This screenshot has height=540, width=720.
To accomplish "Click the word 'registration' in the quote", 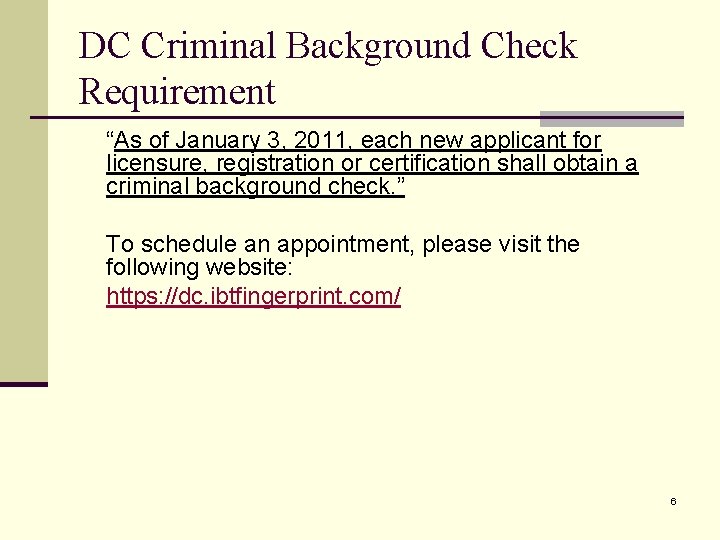I will tap(275, 163).
